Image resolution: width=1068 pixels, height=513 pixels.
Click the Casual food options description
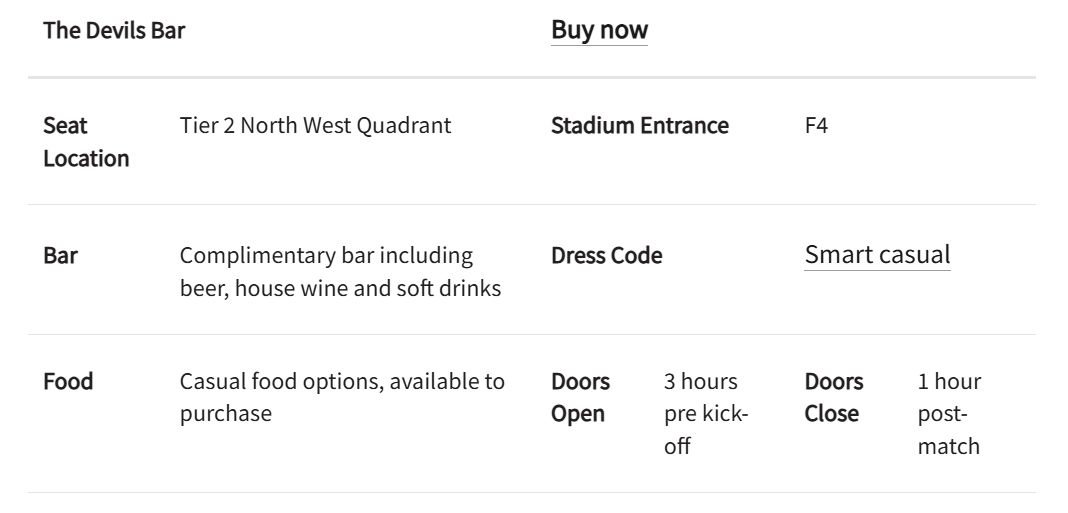coord(342,397)
